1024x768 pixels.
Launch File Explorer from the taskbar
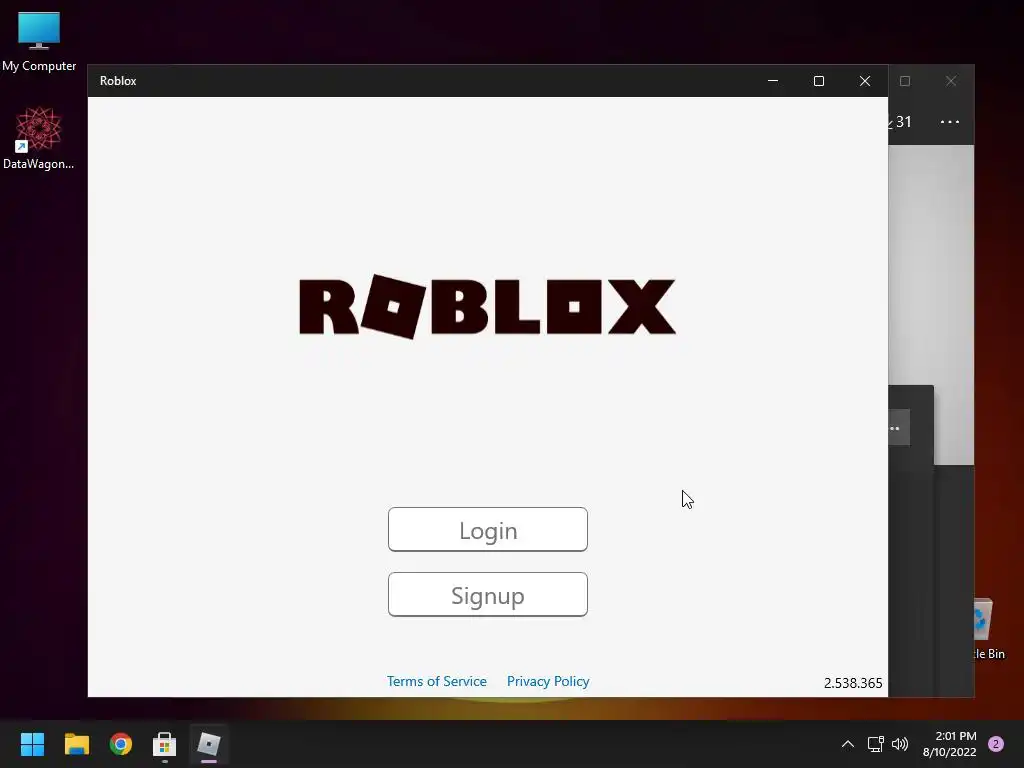coord(76,744)
